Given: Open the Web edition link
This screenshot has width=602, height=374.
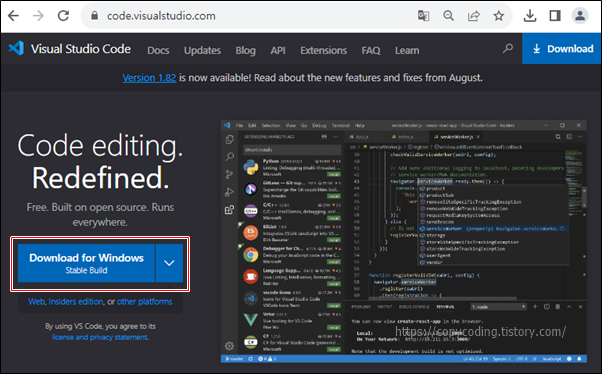Looking at the screenshot, I should [x=36, y=301].
